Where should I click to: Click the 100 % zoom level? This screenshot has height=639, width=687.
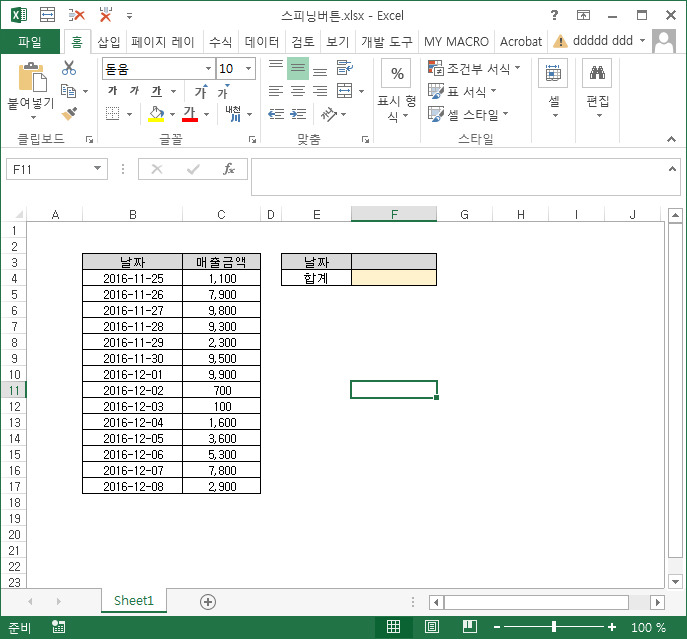648,627
